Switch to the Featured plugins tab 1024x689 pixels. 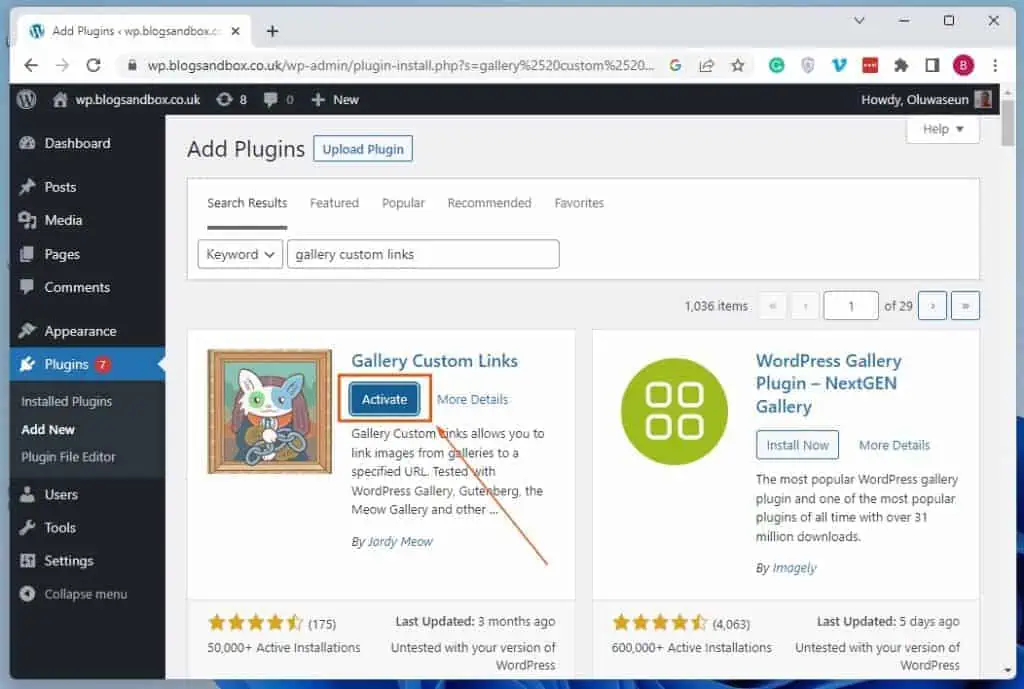pos(334,203)
